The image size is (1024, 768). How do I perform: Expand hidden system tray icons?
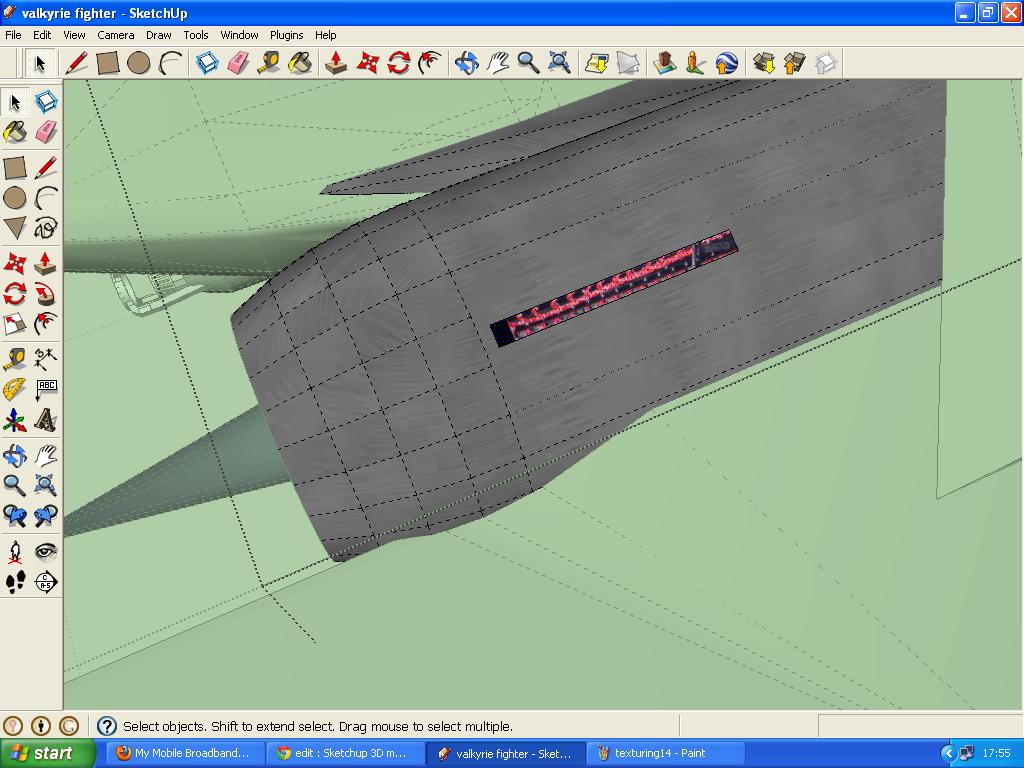[x=947, y=753]
